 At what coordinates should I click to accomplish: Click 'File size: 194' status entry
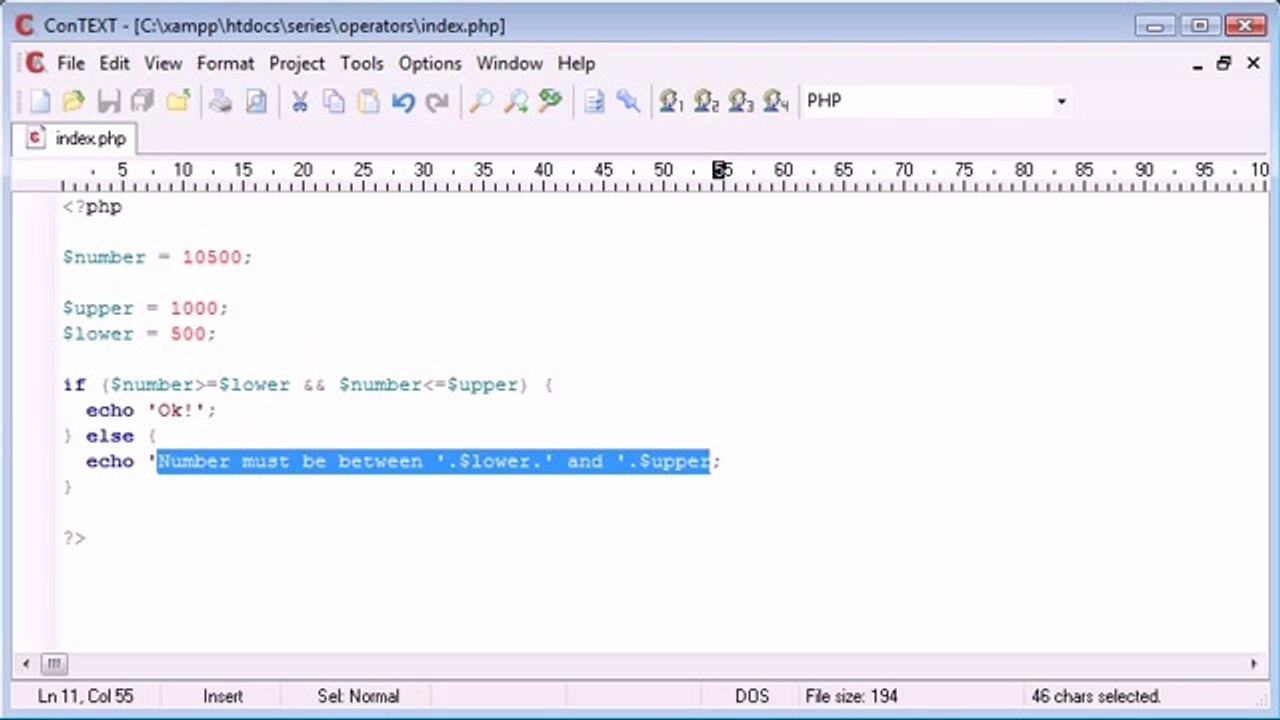click(851, 696)
